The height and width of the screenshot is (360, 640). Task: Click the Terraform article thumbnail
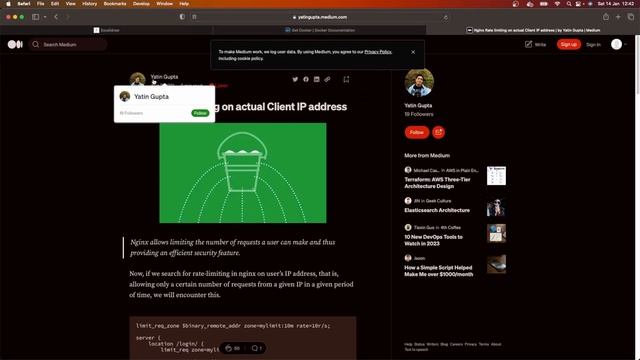pos(496,176)
